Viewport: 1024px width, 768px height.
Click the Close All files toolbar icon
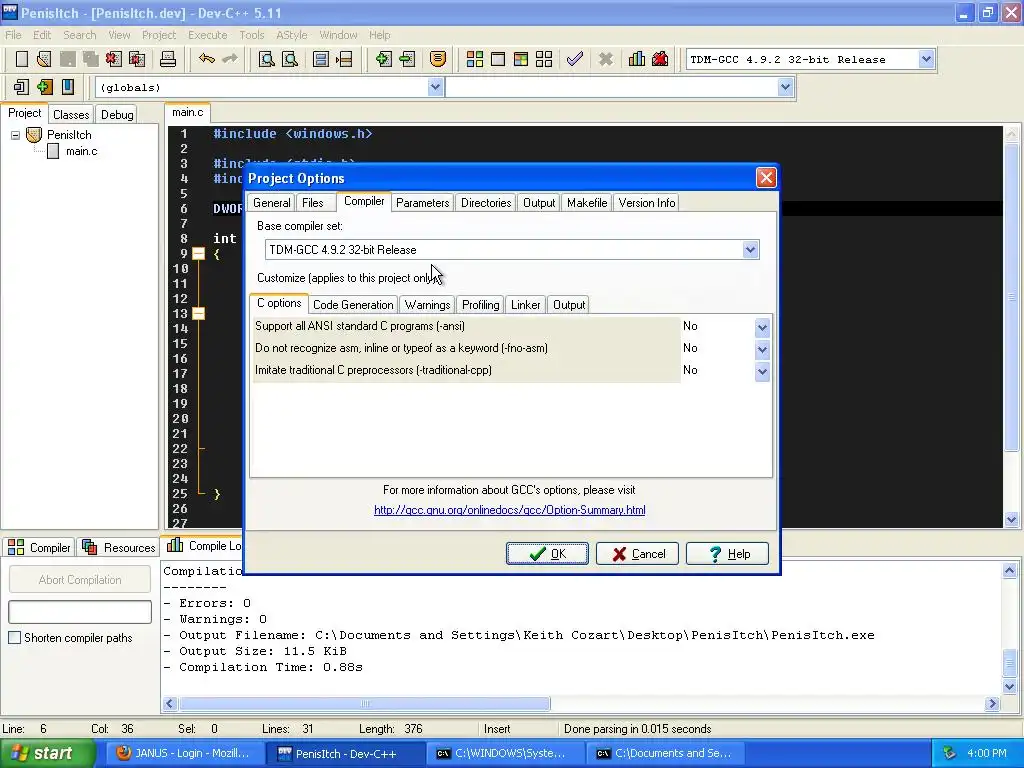137,59
